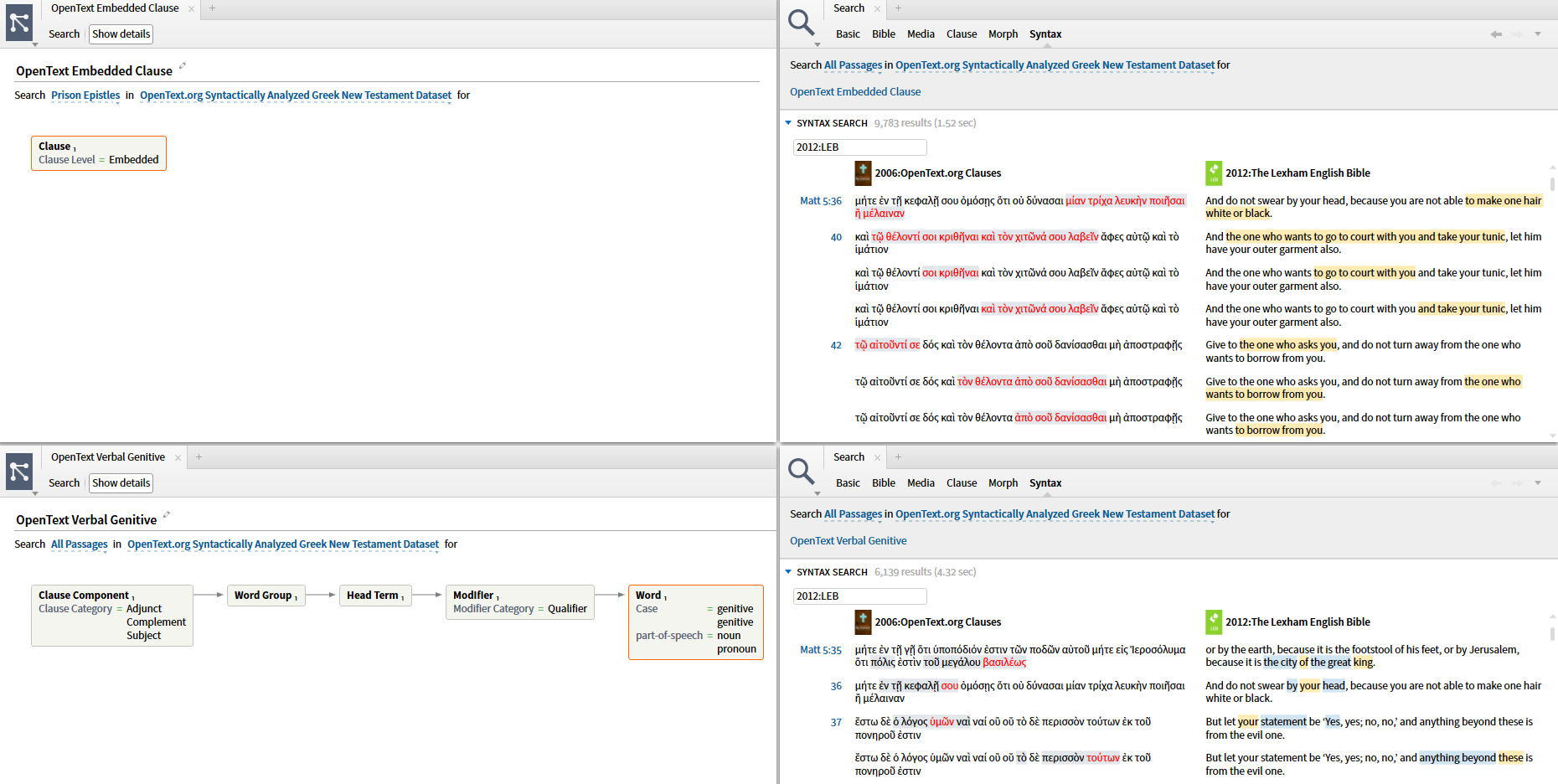The image size is (1558, 784).
Task: Click Show details in the Verbal Genitive panel
Action: pos(121,483)
